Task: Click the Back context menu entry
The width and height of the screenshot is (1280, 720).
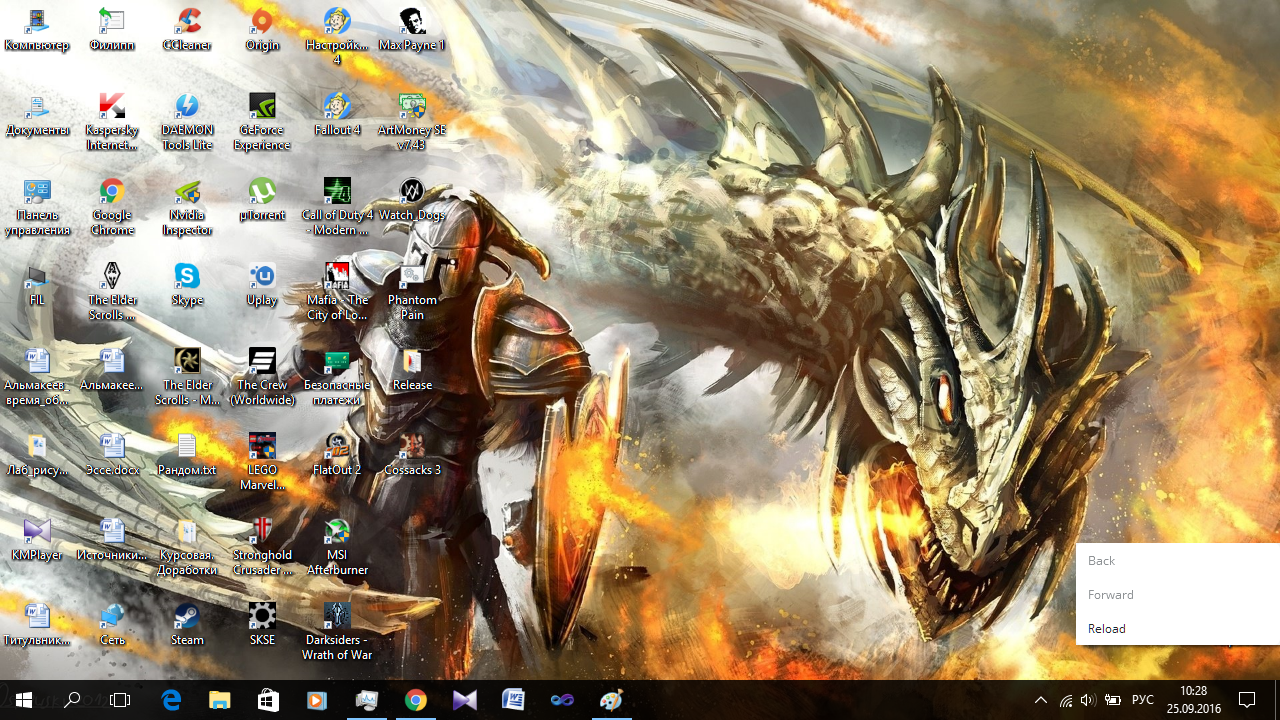Action: 1101,560
